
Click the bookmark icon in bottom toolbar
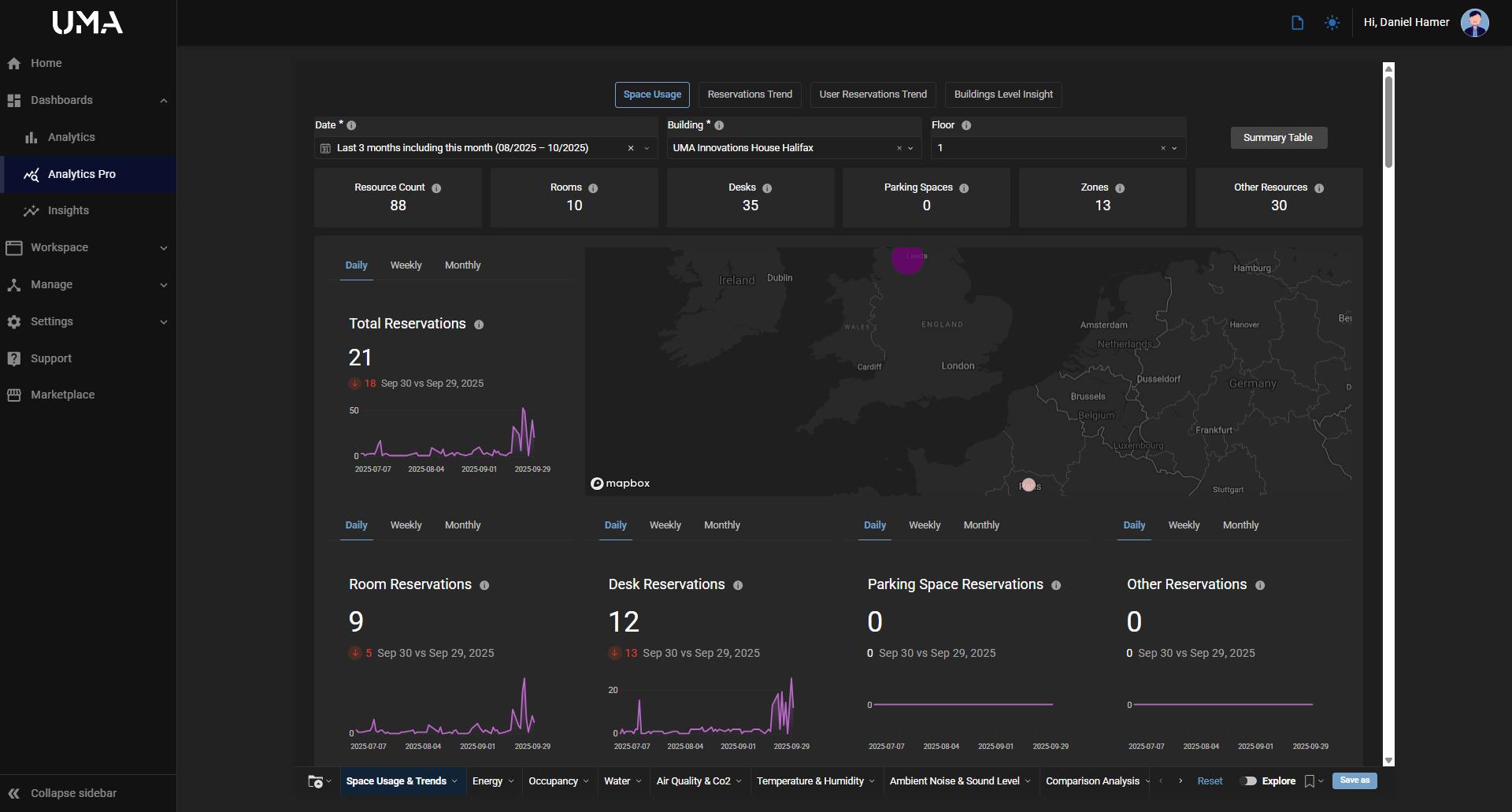pos(1309,781)
